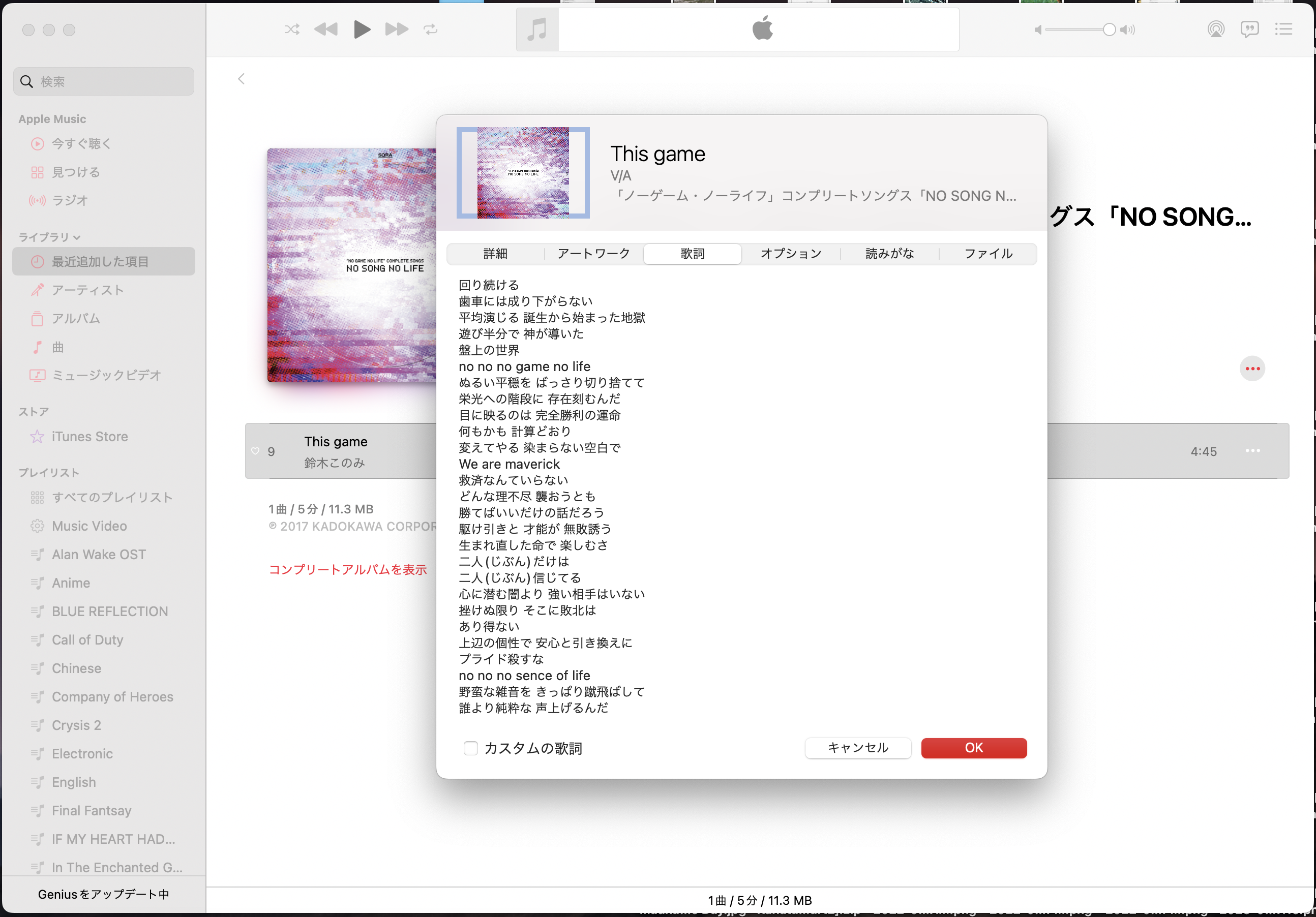Toggle shuffle playback
This screenshot has width=1316, height=917.
[x=292, y=29]
